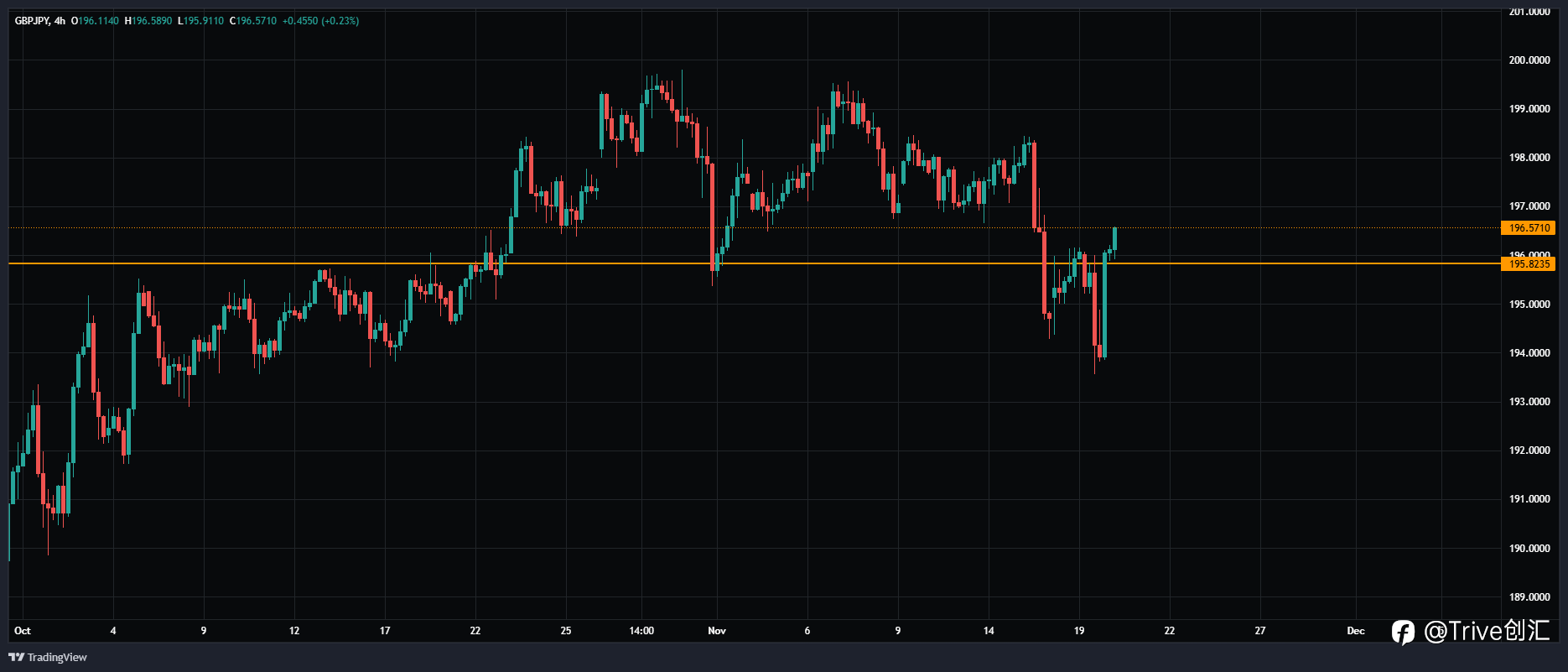Click the high value H196.5890
This screenshot has height=672, width=1568.
click(148, 21)
